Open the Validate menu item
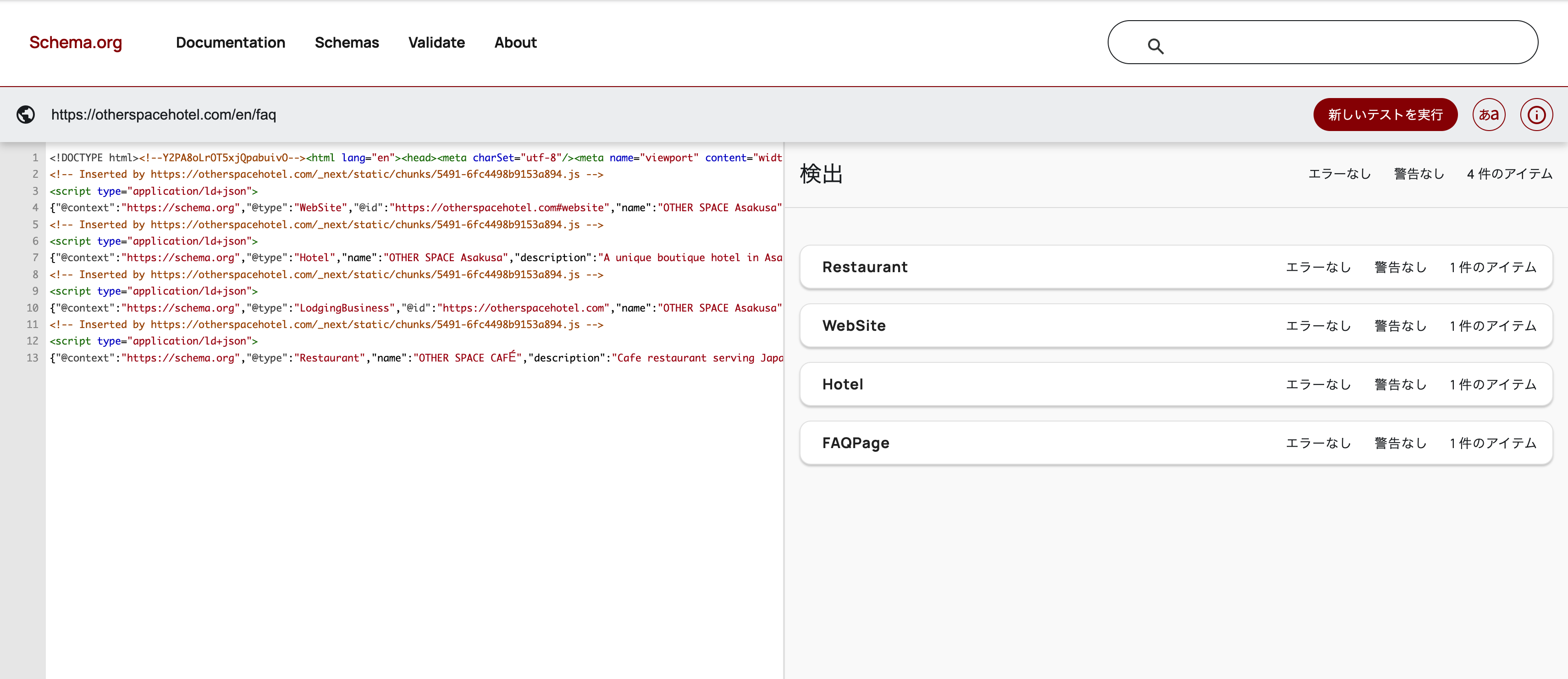Viewport: 1568px width, 679px height. pos(436,43)
